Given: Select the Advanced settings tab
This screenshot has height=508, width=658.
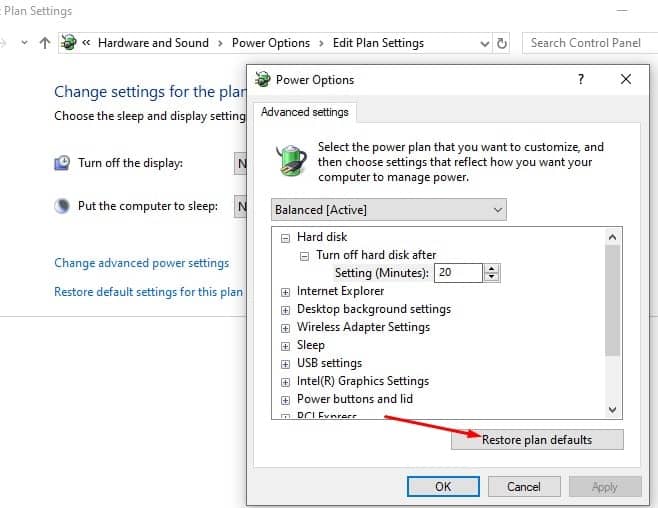Looking at the screenshot, I should tap(305, 112).
